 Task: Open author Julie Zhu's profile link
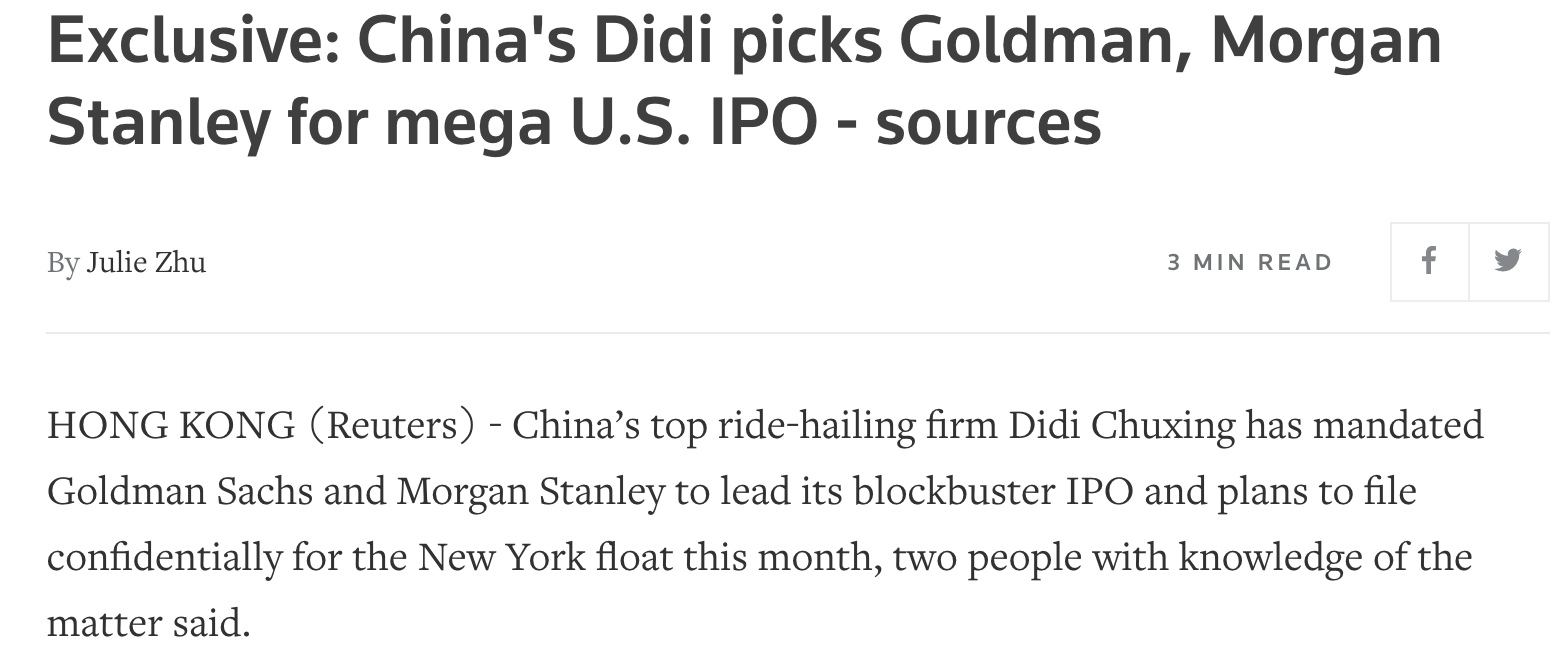[146, 262]
